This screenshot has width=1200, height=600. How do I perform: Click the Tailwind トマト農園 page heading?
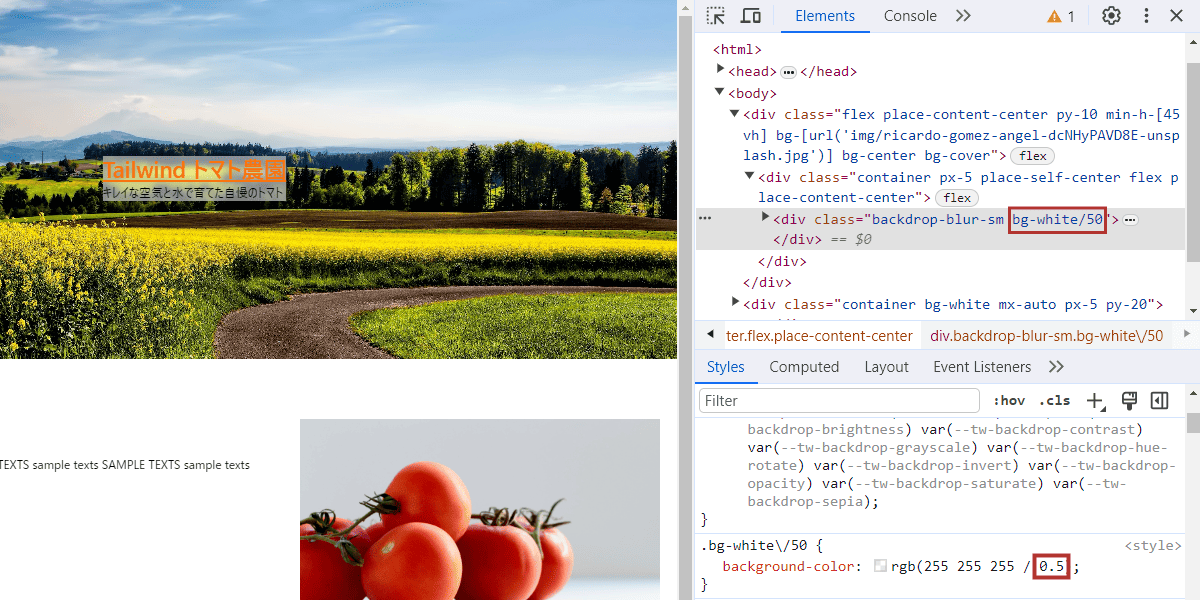click(x=195, y=170)
